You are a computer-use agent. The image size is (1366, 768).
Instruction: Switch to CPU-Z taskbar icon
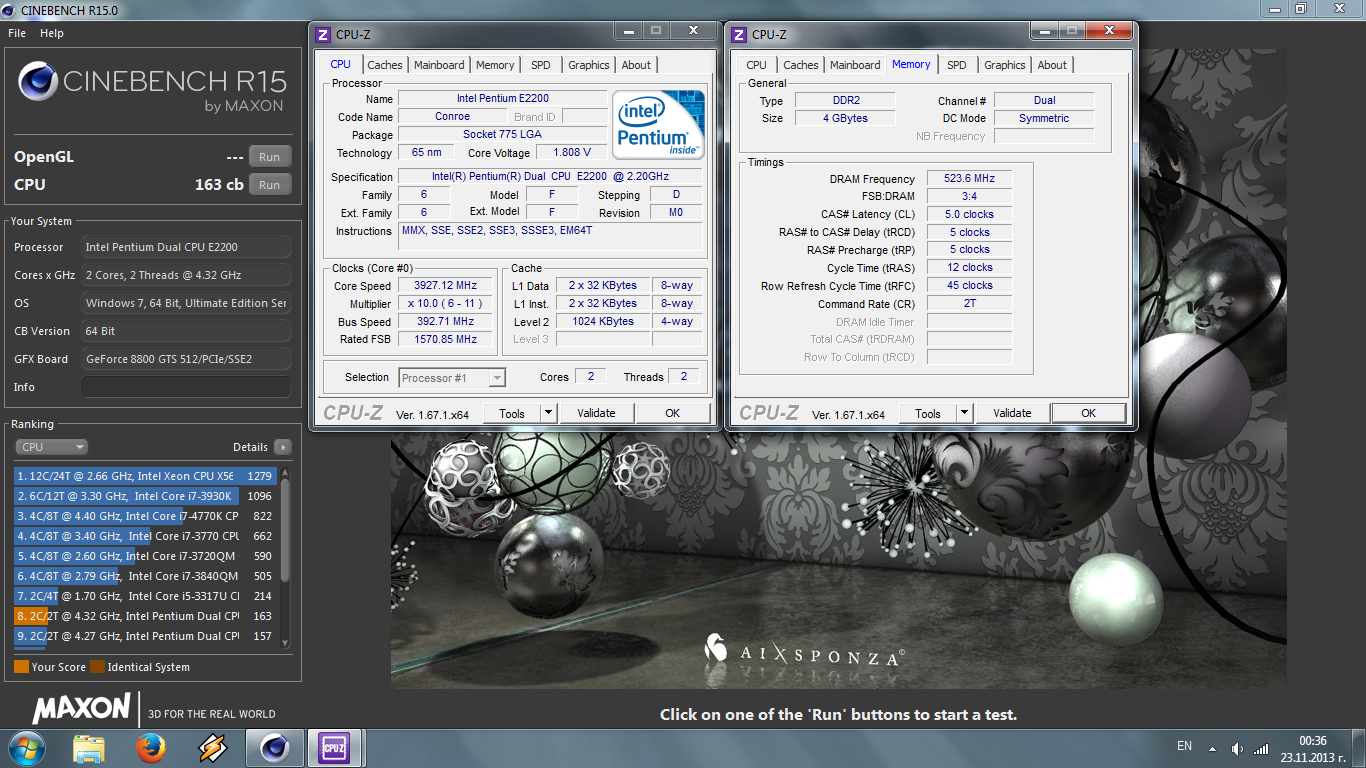pyautogui.click(x=334, y=747)
